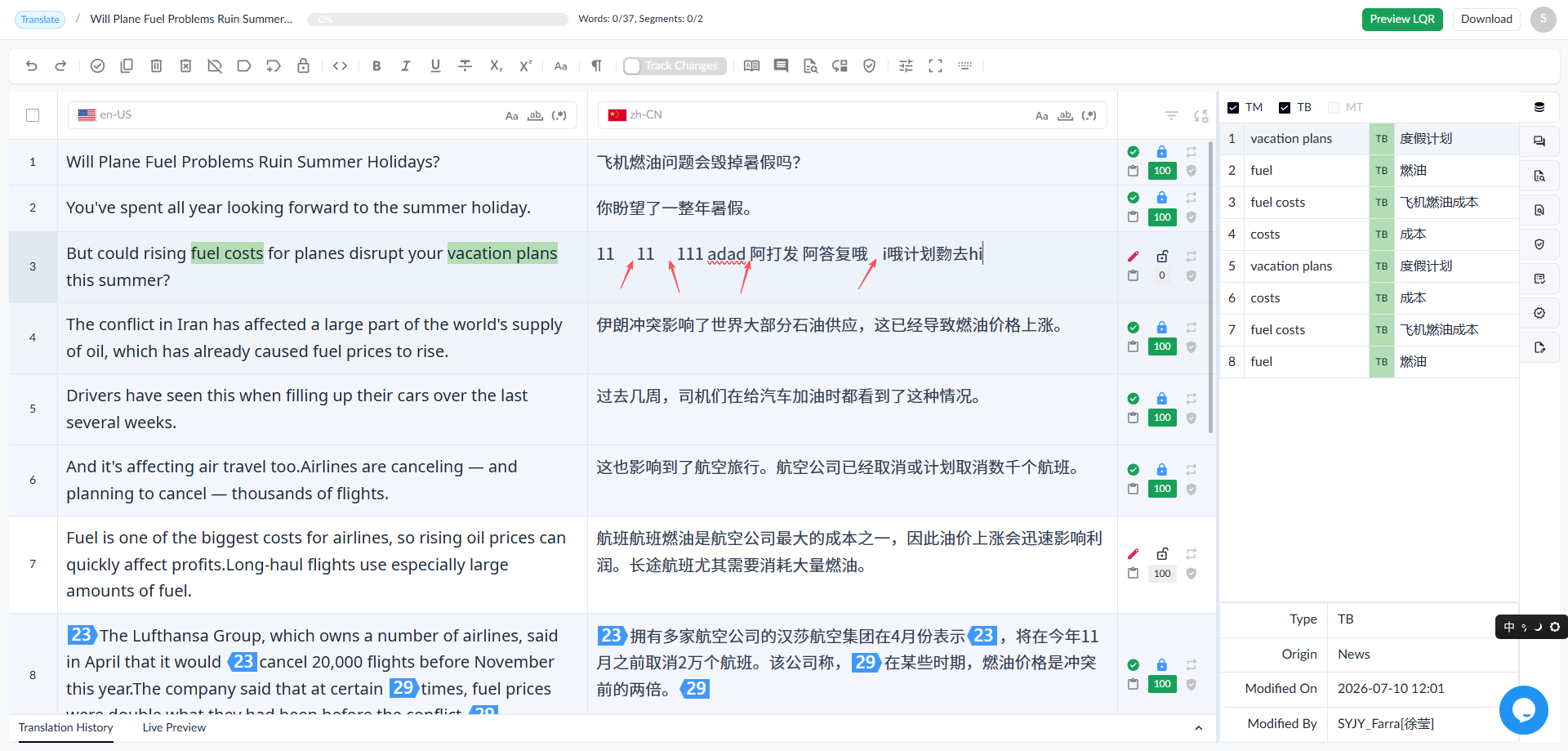The height and width of the screenshot is (751, 1568).
Task: Switch to the Translation History tab
Action: point(65,727)
